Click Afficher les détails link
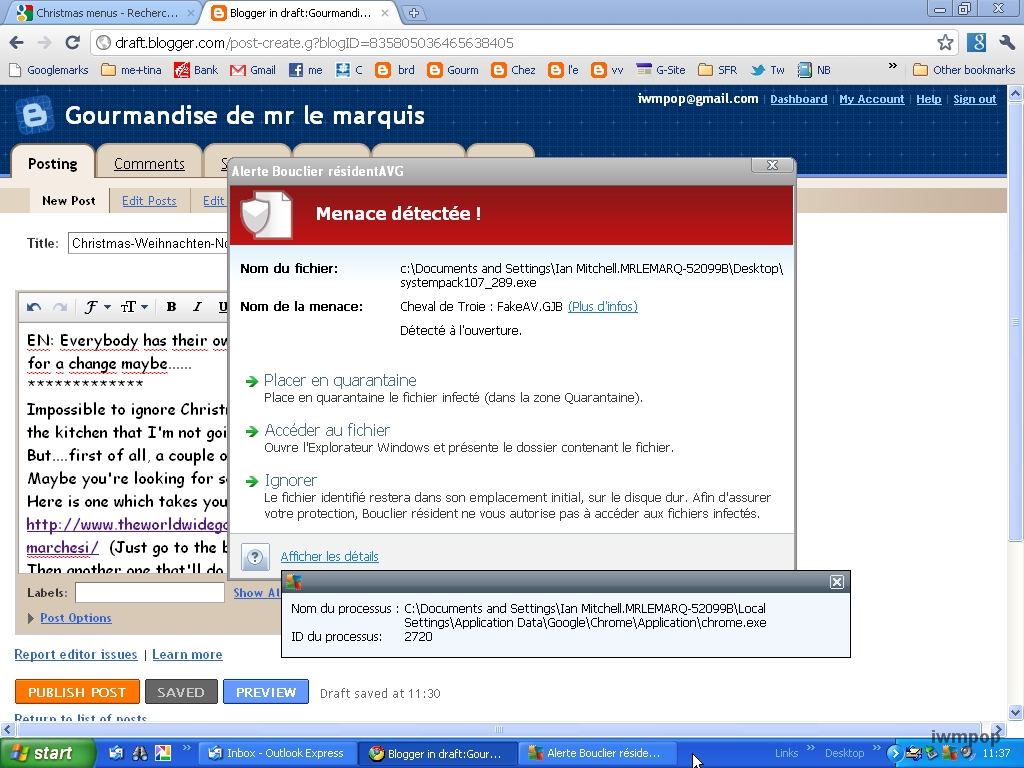 329,556
